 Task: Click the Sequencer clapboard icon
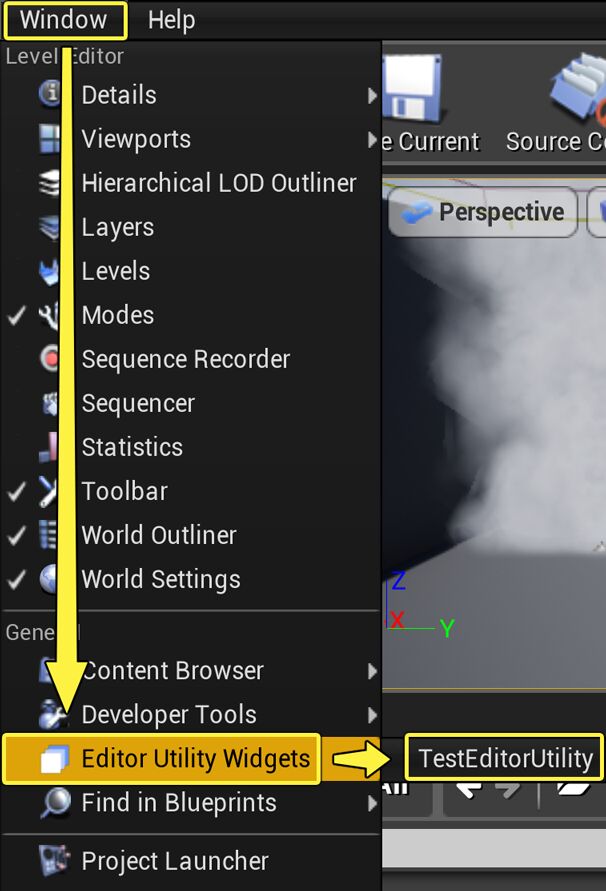point(51,403)
